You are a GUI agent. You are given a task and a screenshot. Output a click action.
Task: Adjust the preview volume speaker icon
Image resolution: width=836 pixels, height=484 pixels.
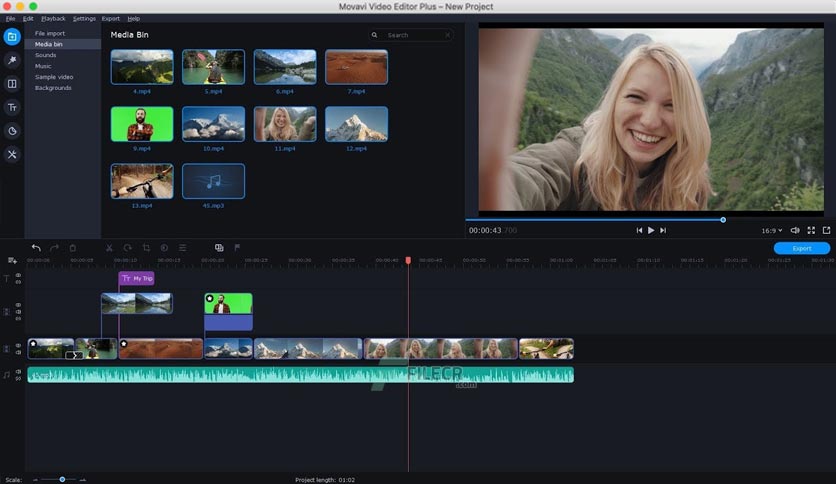coord(794,230)
